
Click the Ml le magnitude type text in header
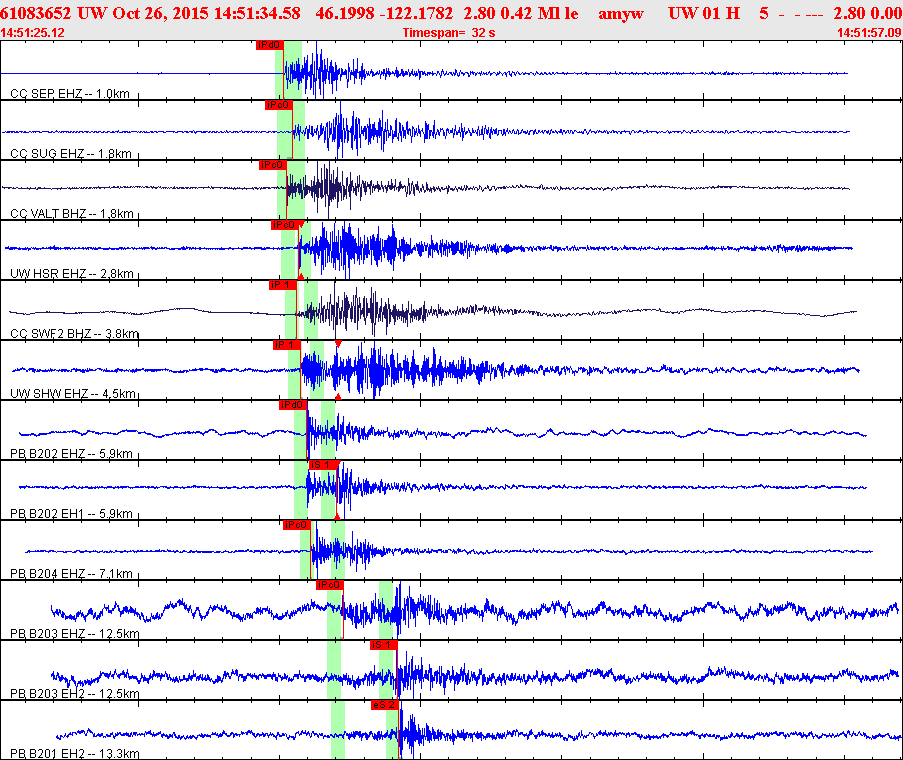(x=557, y=13)
